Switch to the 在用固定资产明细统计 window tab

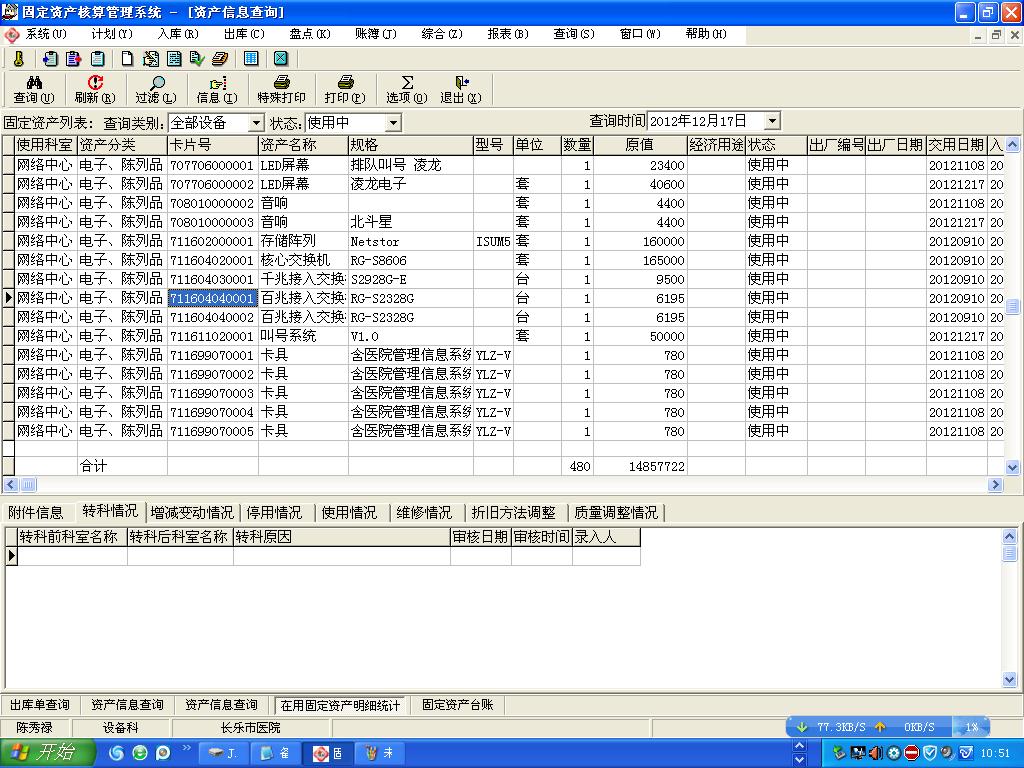click(340, 705)
